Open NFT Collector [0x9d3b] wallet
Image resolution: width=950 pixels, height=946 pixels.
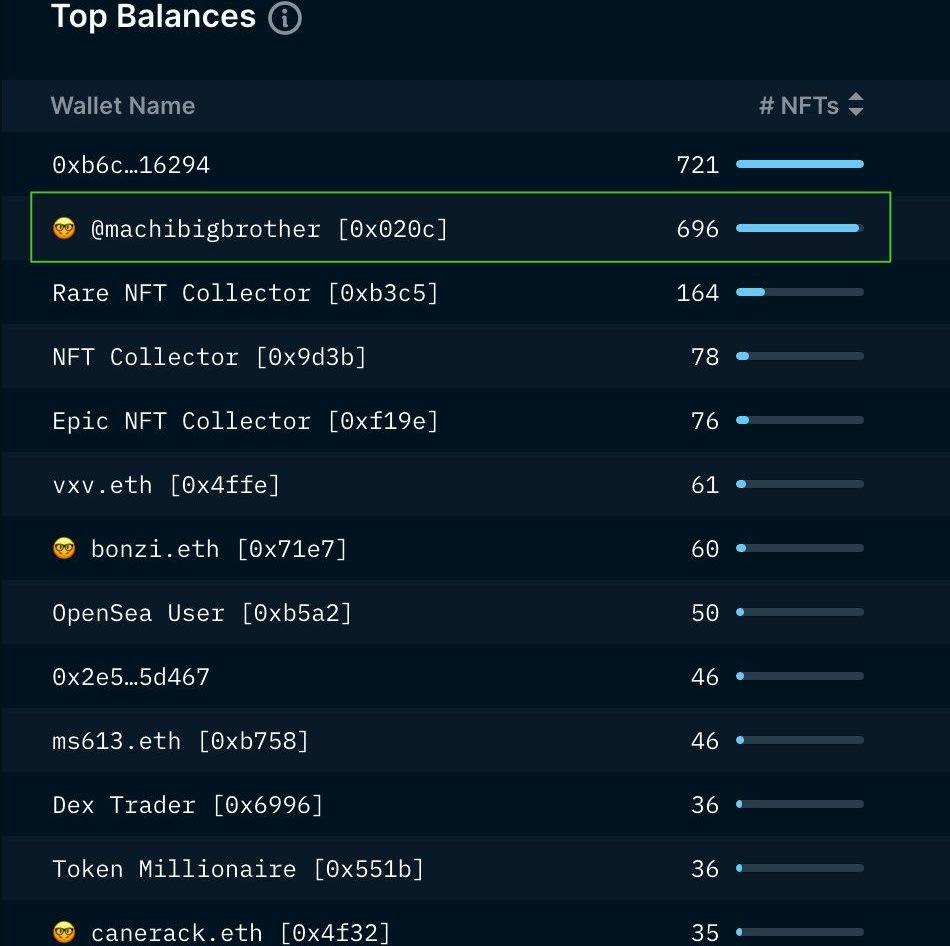(x=209, y=357)
